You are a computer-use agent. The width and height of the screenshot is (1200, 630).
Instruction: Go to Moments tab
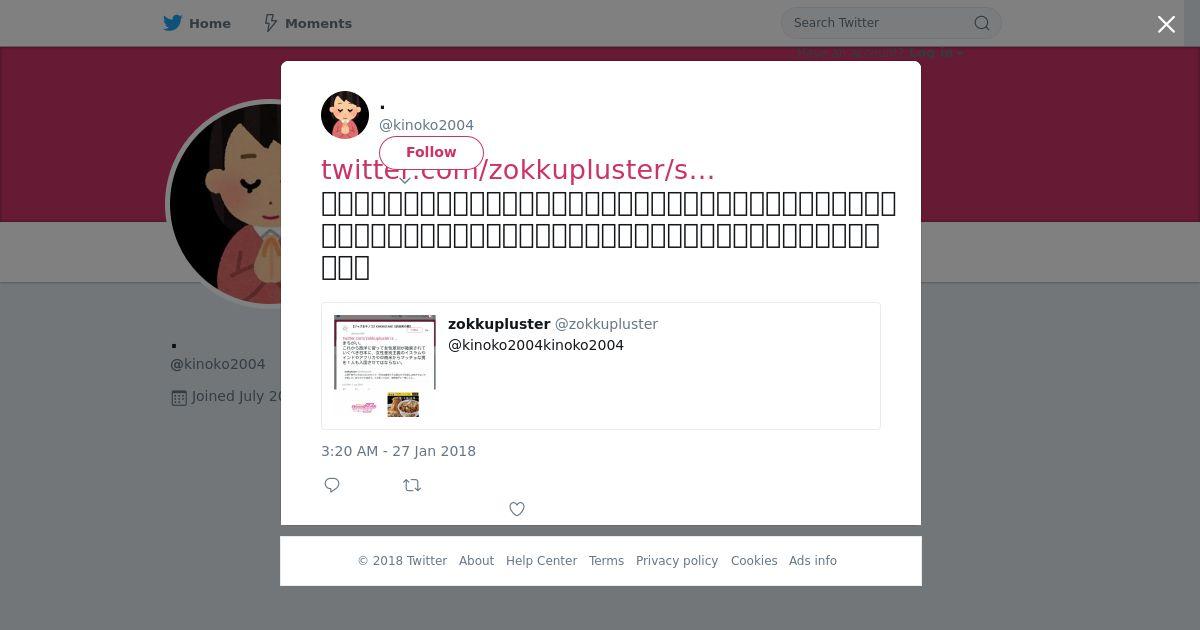click(307, 23)
